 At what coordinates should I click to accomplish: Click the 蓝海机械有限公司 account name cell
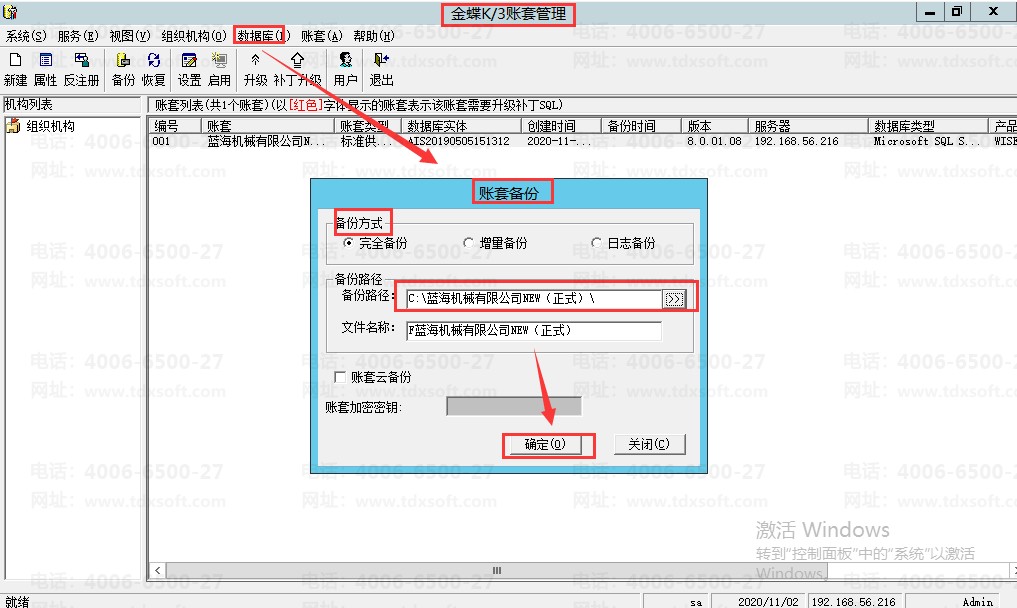267,141
